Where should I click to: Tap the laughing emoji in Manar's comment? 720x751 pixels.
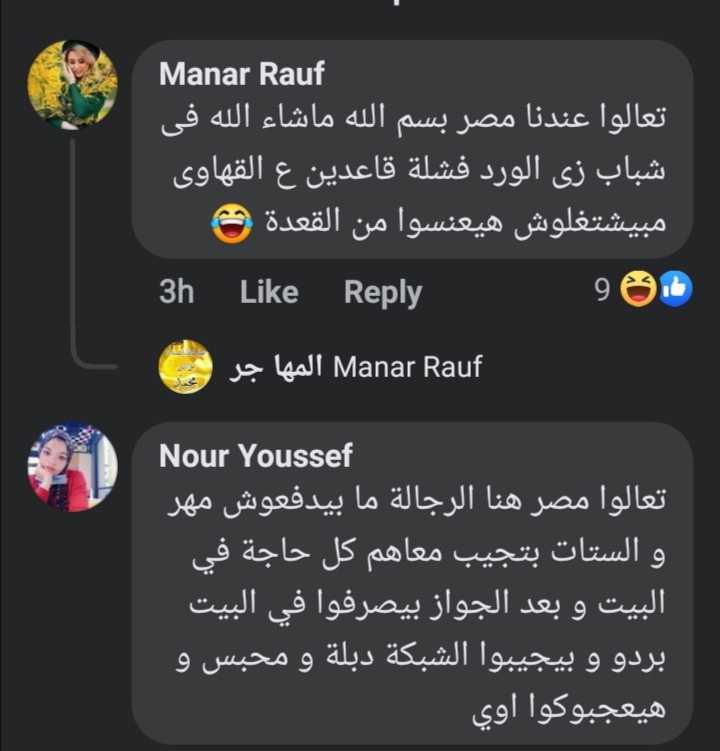(x=231, y=223)
